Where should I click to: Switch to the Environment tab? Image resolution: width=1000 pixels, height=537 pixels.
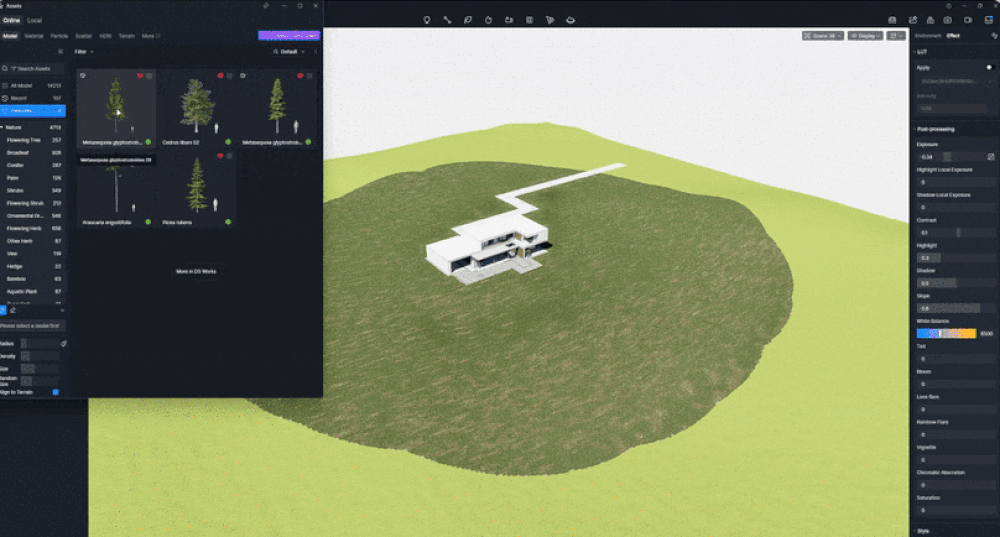click(928, 36)
